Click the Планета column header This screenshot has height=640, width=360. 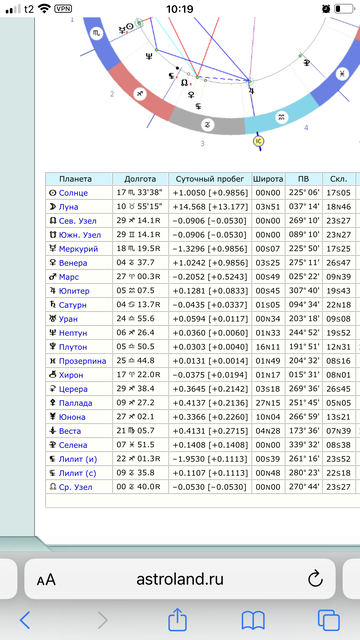pos(79,179)
